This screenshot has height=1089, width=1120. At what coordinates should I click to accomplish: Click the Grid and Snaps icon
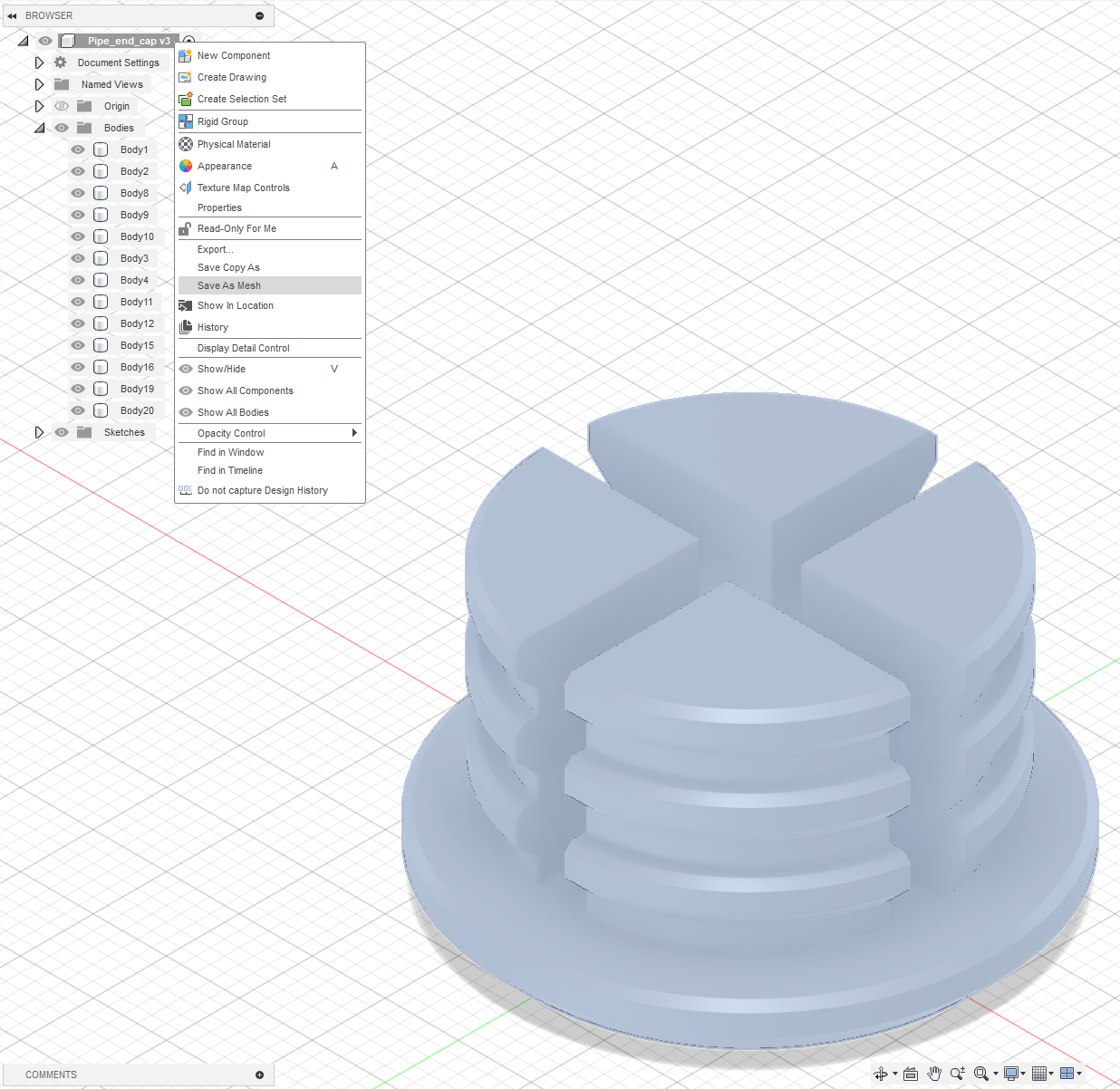1039,1074
